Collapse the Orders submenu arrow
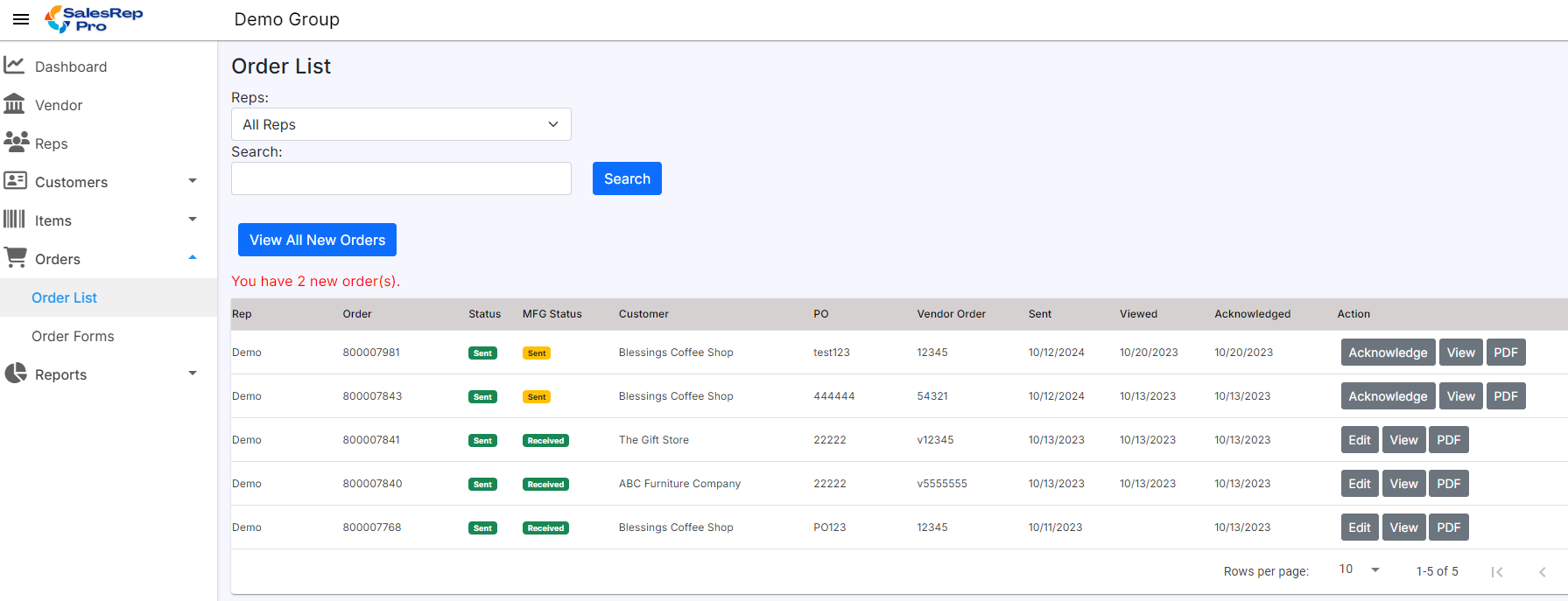 pos(193,258)
